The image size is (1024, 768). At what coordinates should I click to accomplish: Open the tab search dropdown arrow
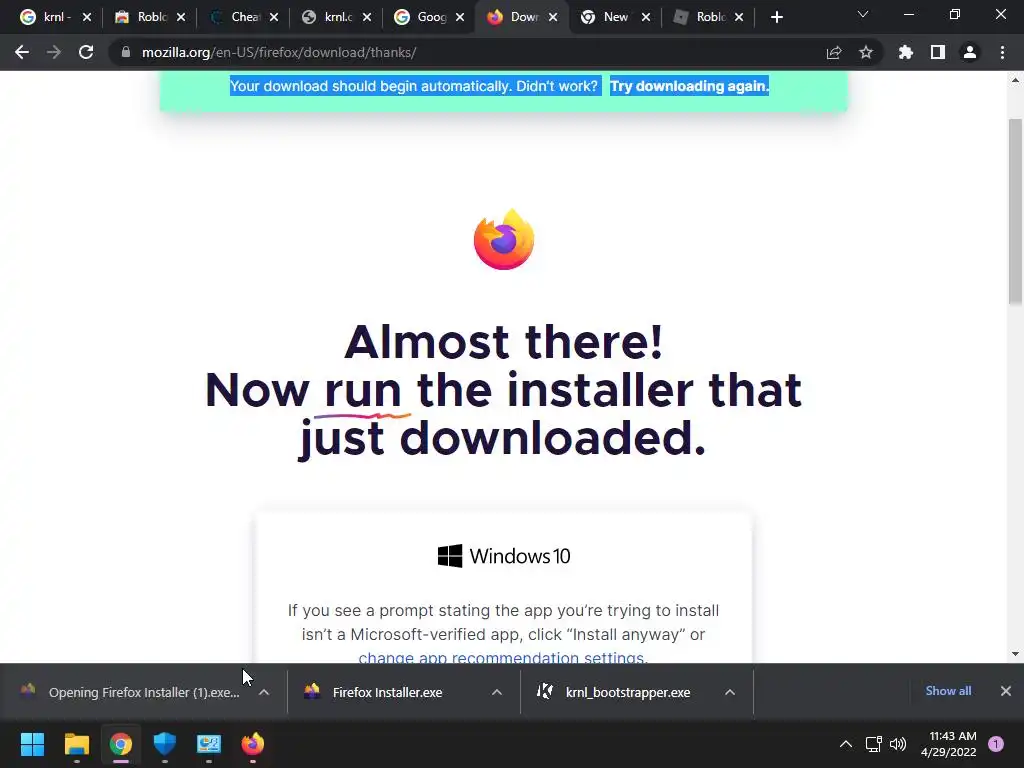pos(863,14)
